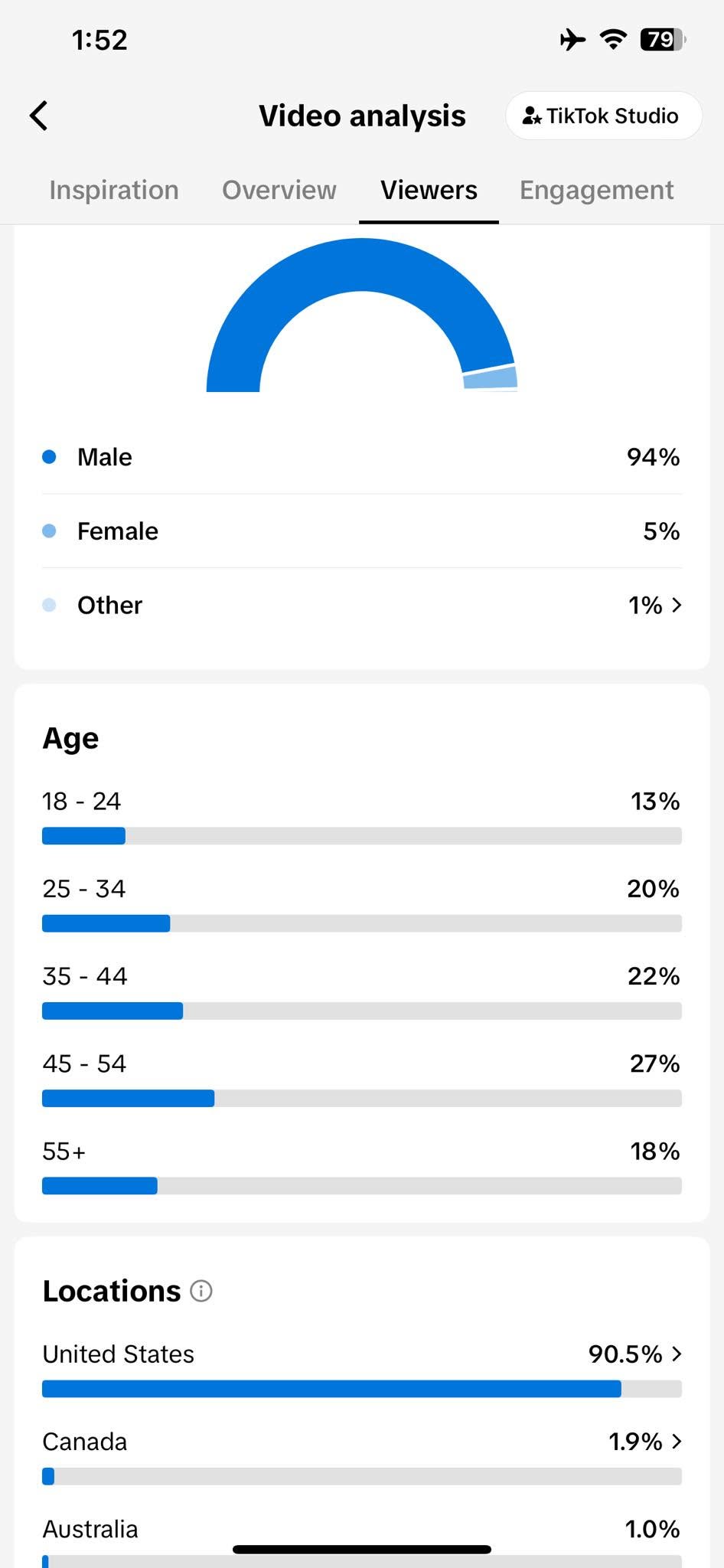The height and width of the screenshot is (1568, 724).
Task: Tap the Australia location row
Action: point(362,1540)
